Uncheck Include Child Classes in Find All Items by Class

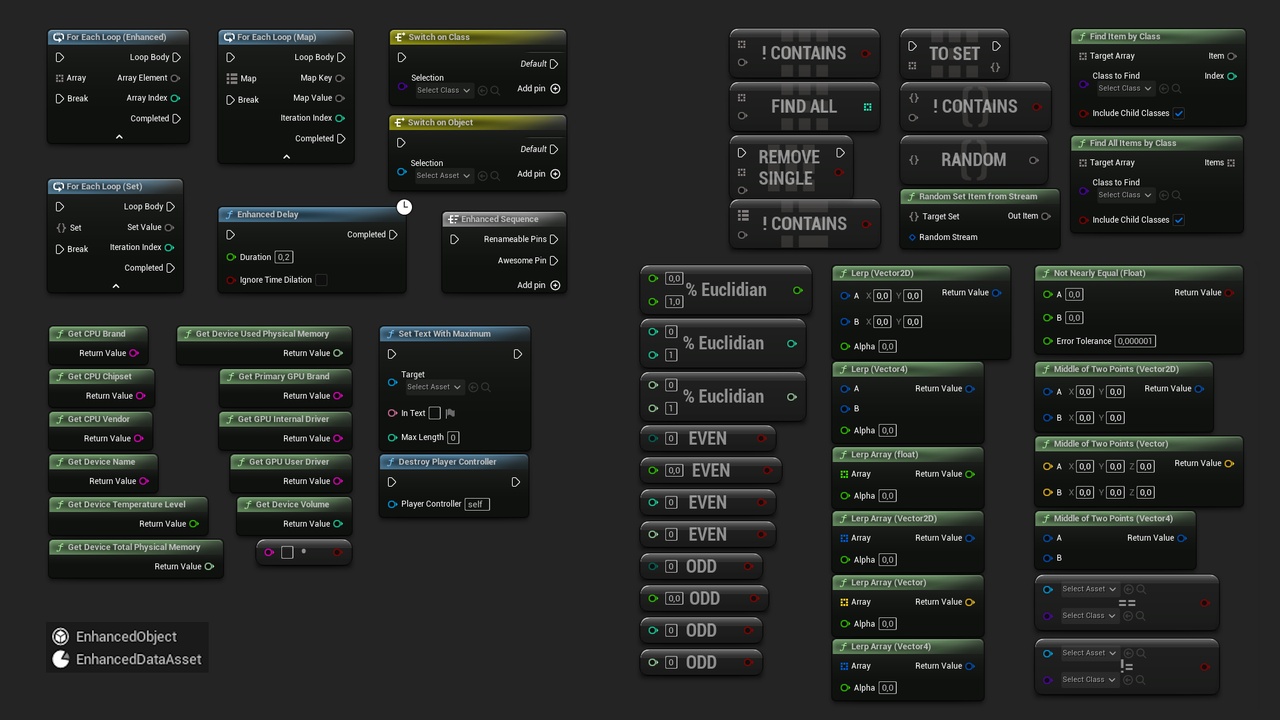point(1179,220)
